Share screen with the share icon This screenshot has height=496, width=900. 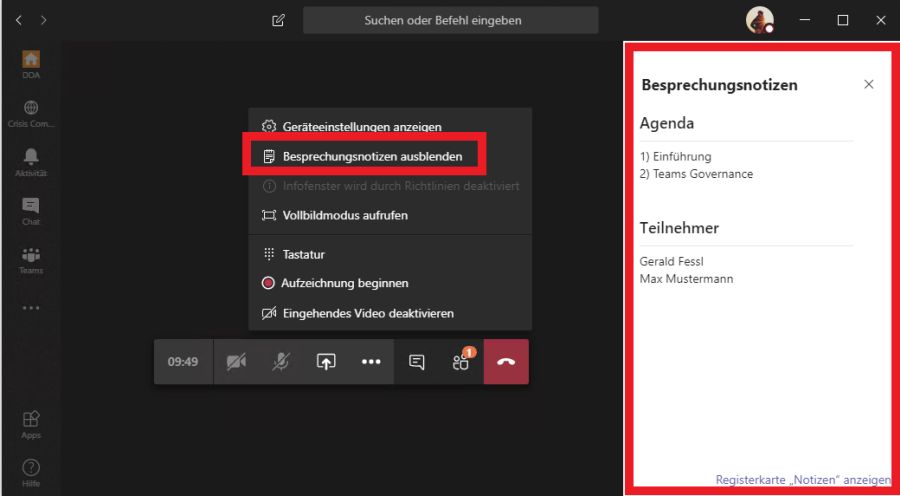(x=326, y=362)
